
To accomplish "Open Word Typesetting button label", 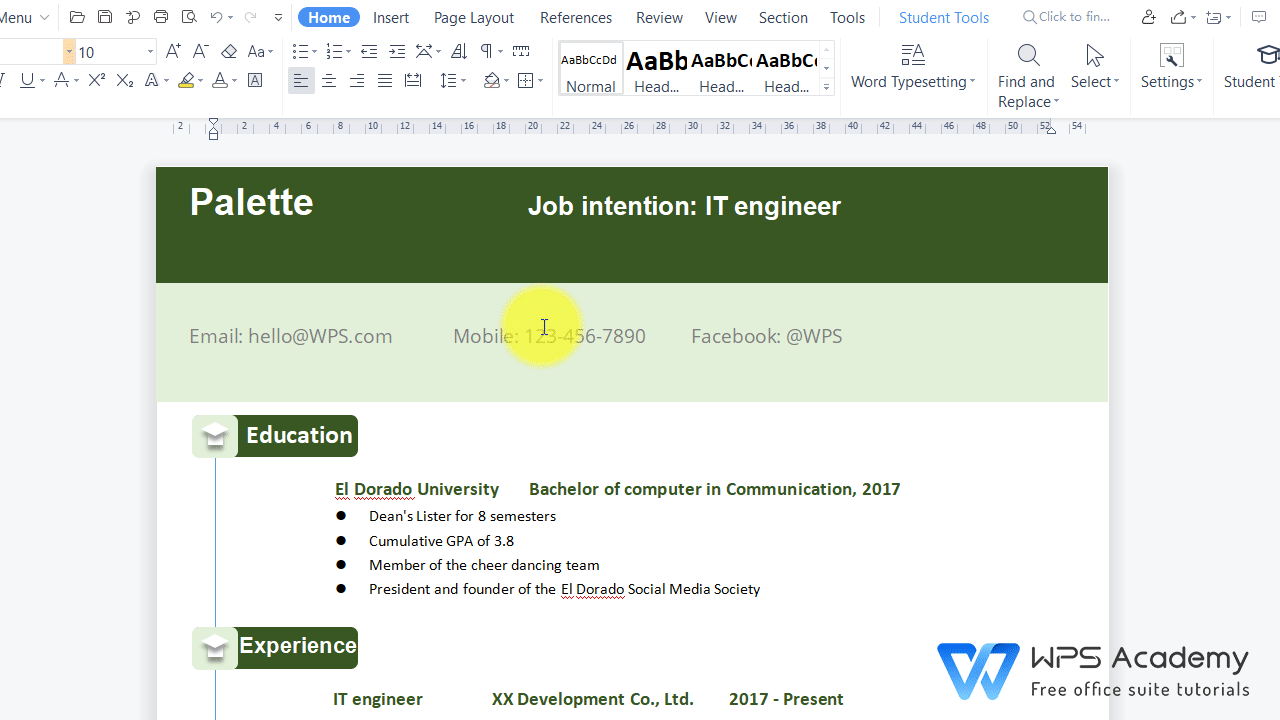I will tap(913, 82).
